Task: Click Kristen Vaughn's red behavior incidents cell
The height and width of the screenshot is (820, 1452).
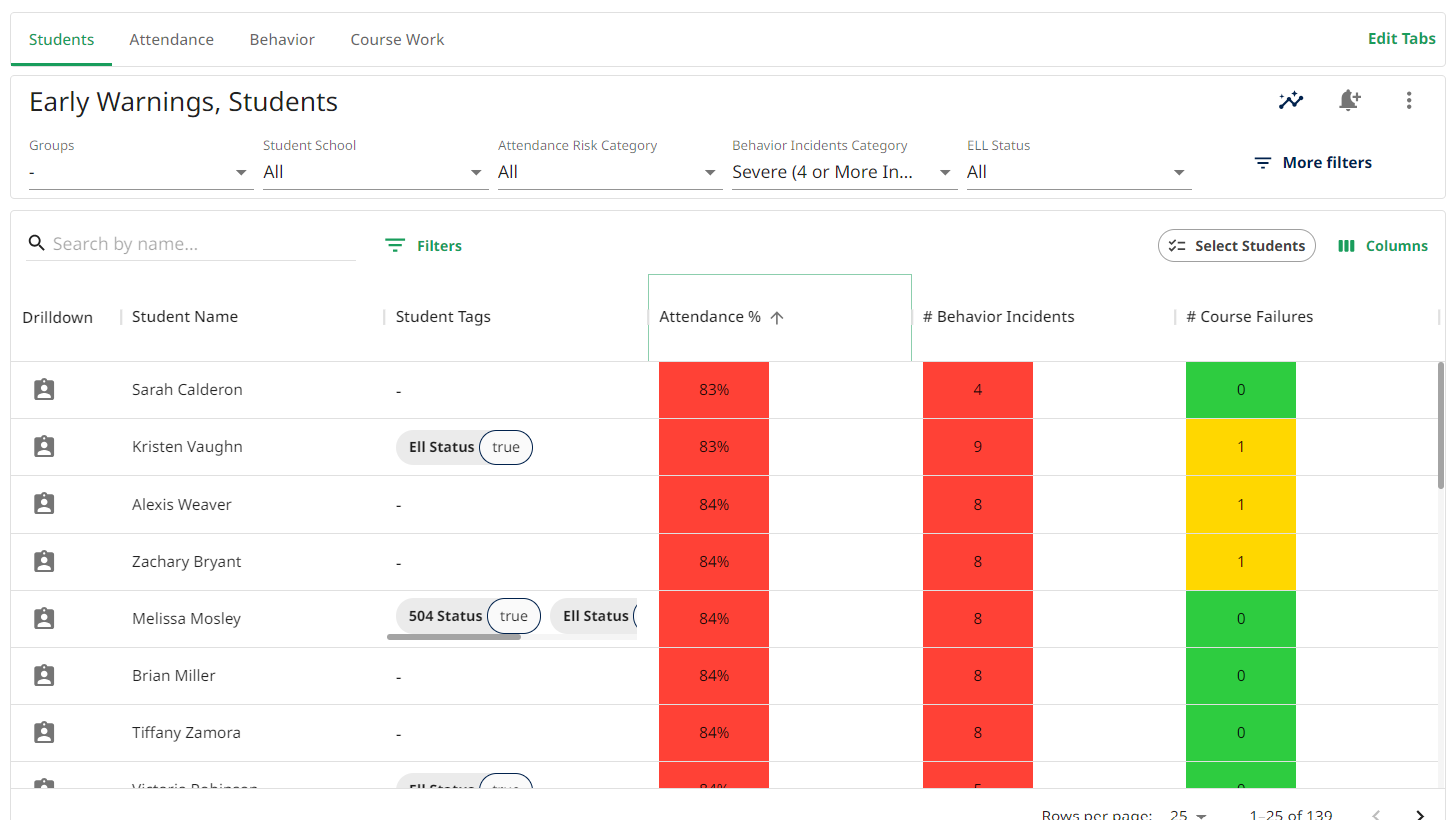Action: [x=977, y=447]
